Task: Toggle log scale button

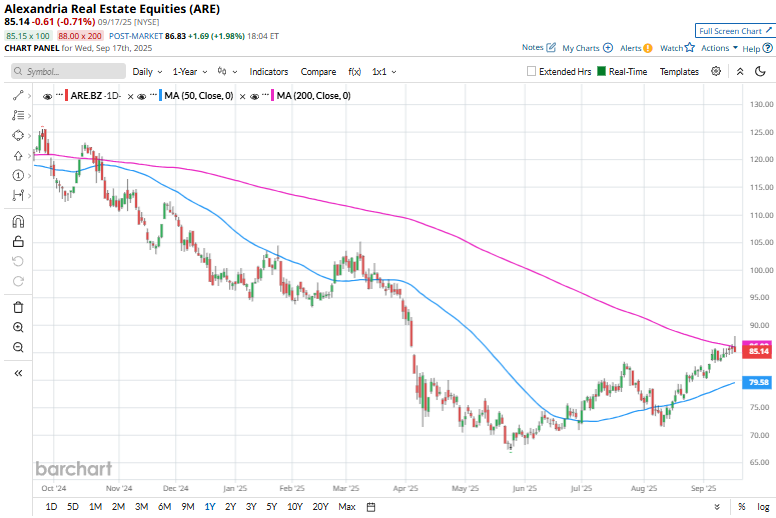Action: click(x=763, y=507)
